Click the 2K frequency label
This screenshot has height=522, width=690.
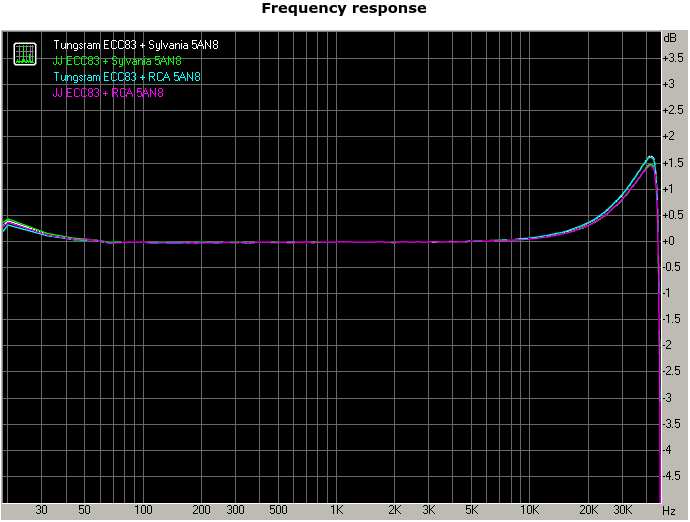click(395, 510)
